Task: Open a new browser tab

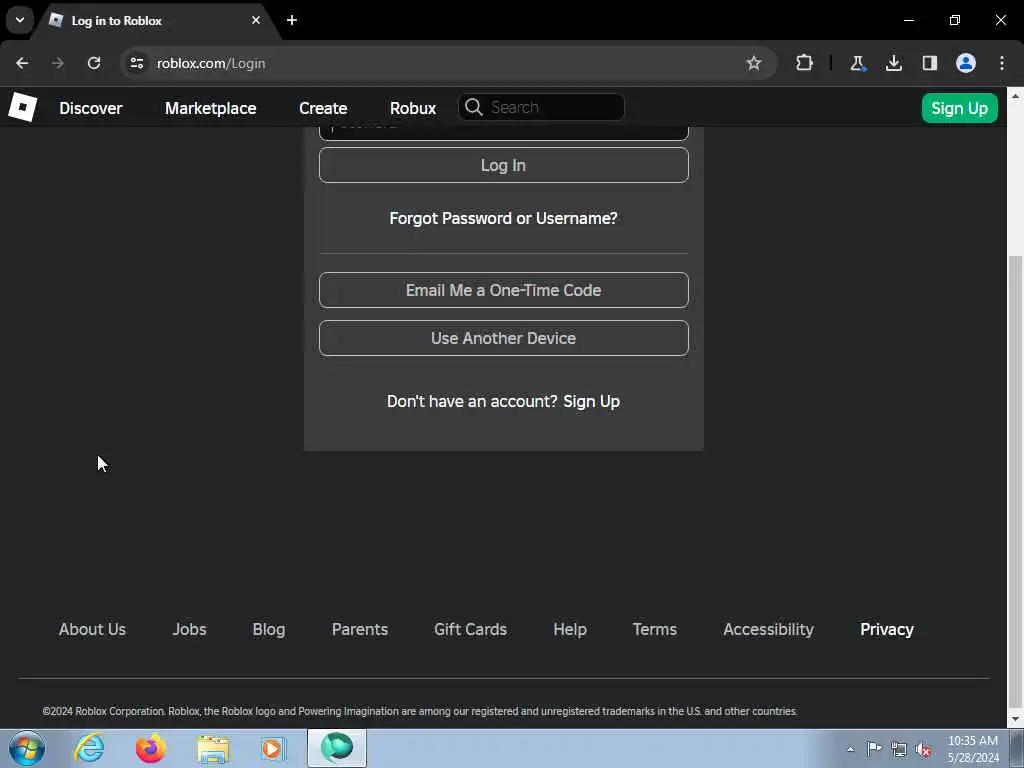Action: [x=292, y=20]
